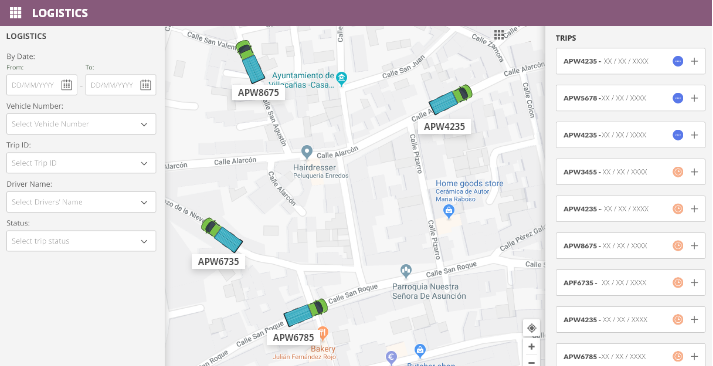Open the Vehicle Number dropdown

pos(81,124)
